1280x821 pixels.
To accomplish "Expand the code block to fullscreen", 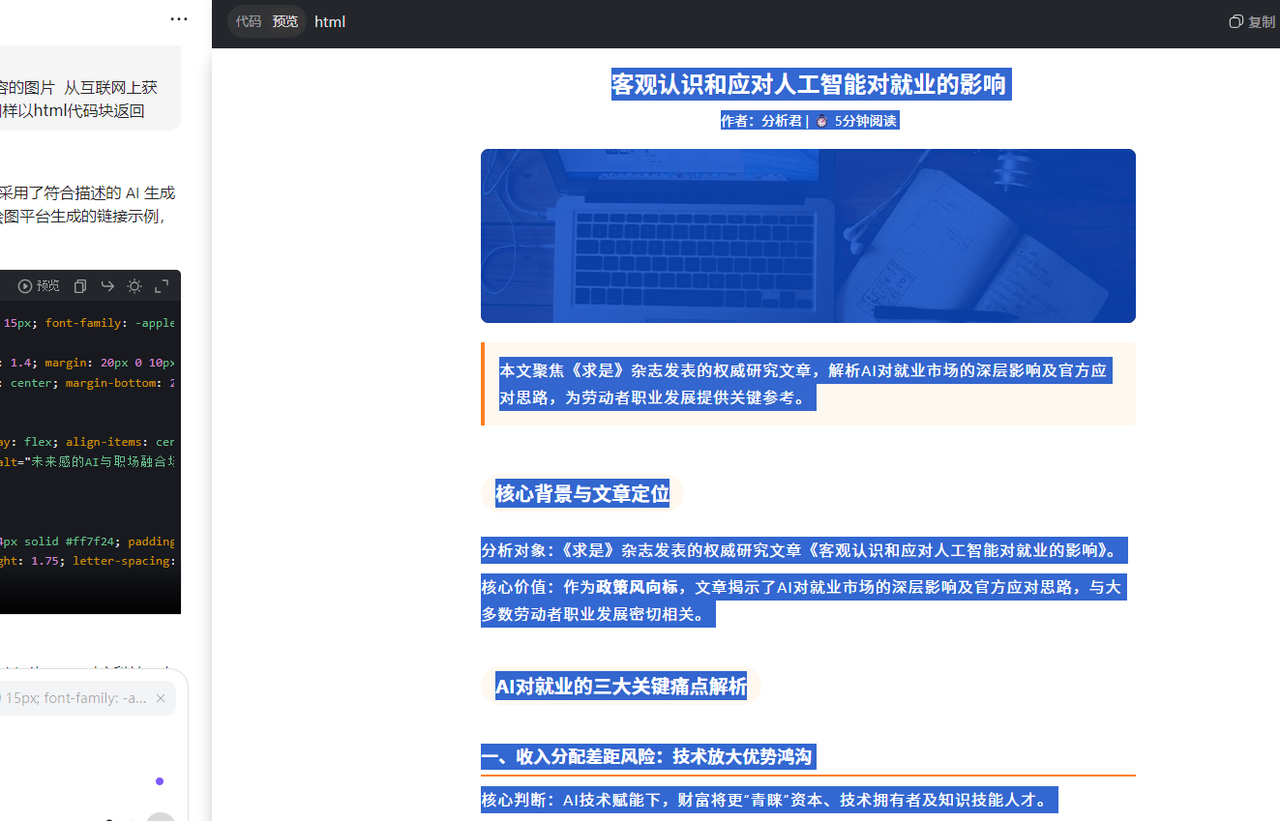I will 161,286.
